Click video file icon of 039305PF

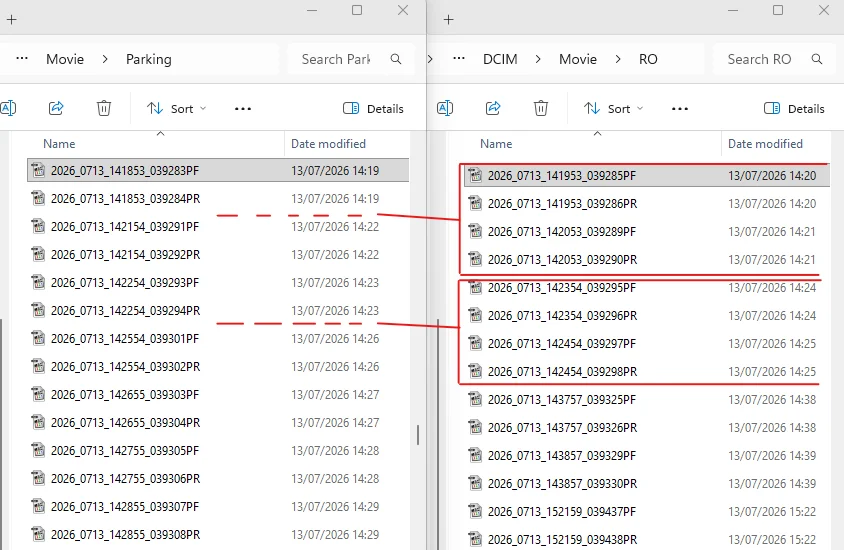38,450
